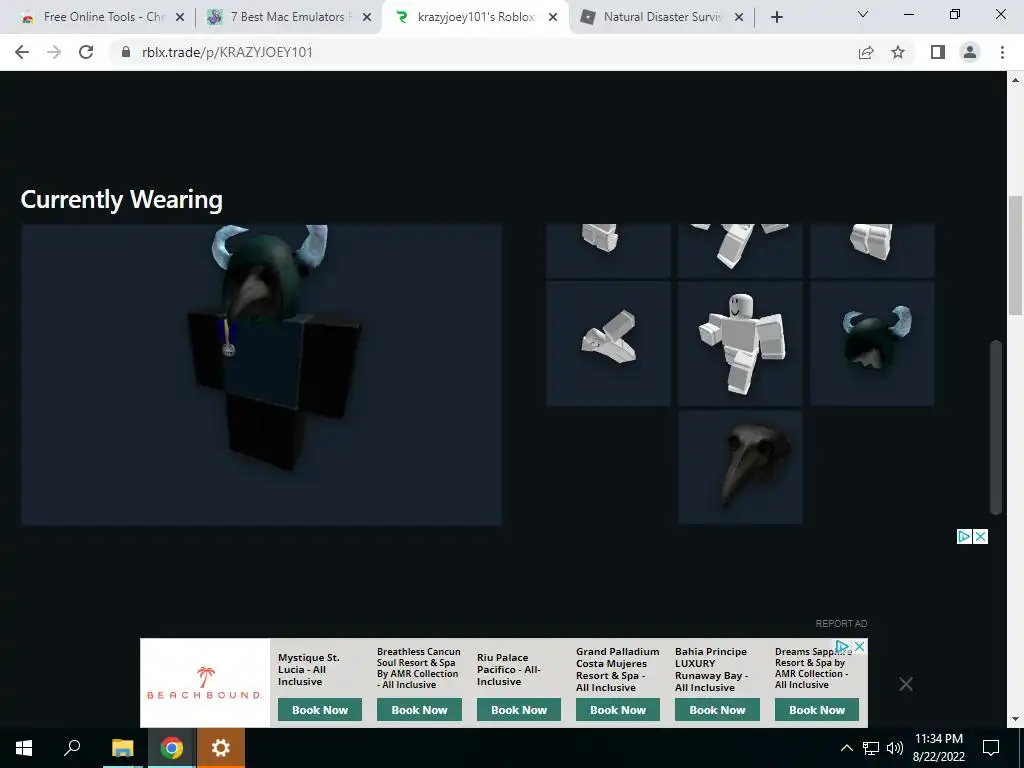Open the tab search chevron
Screen dimensions: 1024x768
(863, 14)
